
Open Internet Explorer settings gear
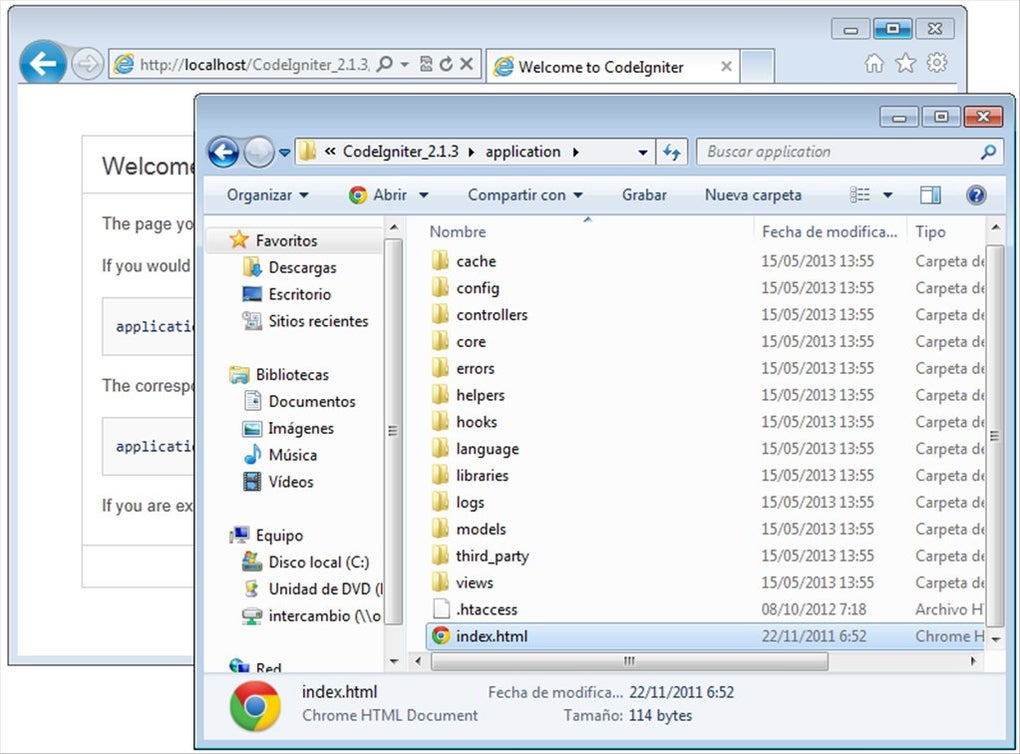click(x=936, y=62)
